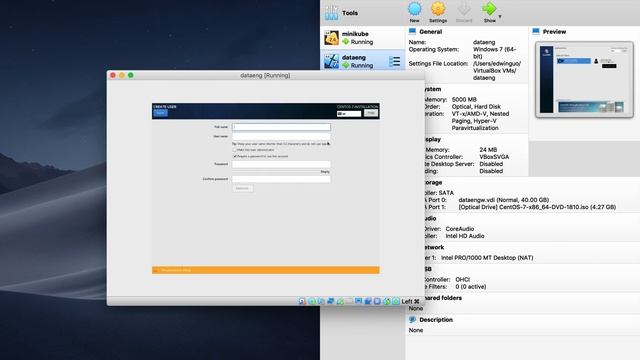Open the dataeng VM list menu icon

click(x=394, y=61)
